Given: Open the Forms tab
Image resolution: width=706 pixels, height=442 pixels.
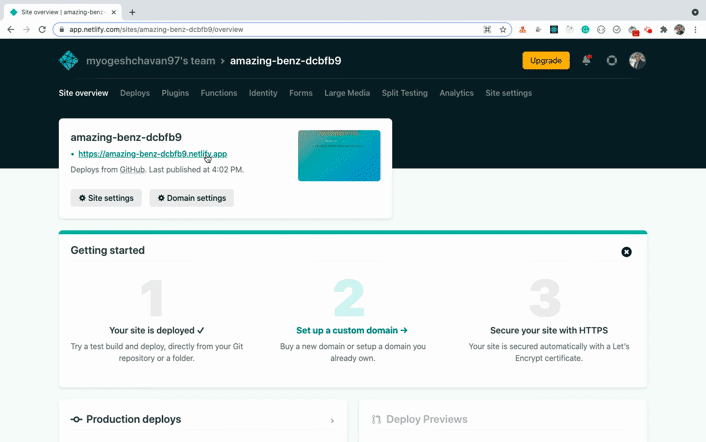Looking at the screenshot, I should click(x=301, y=93).
